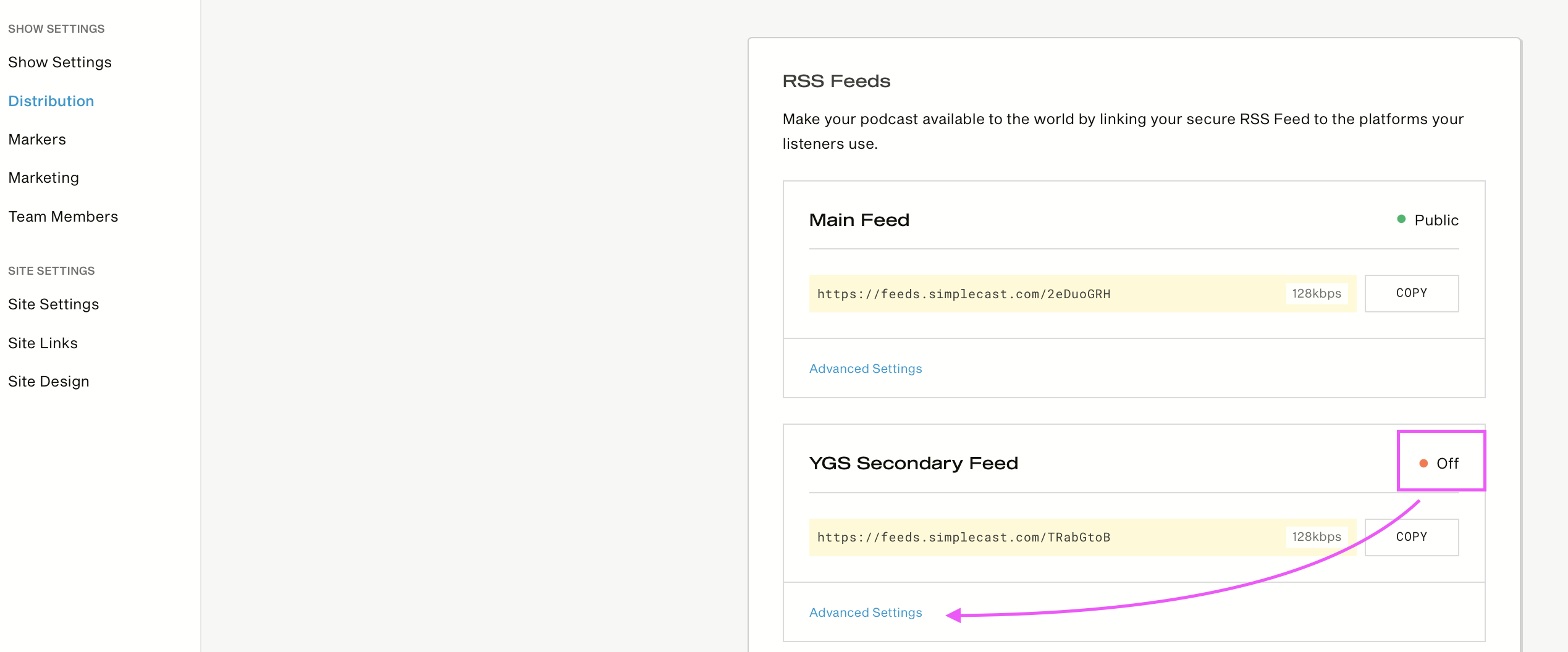Viewport: 1568px width, 652px height.
Task: Go to the Marketing section
Action: point(44,178)
